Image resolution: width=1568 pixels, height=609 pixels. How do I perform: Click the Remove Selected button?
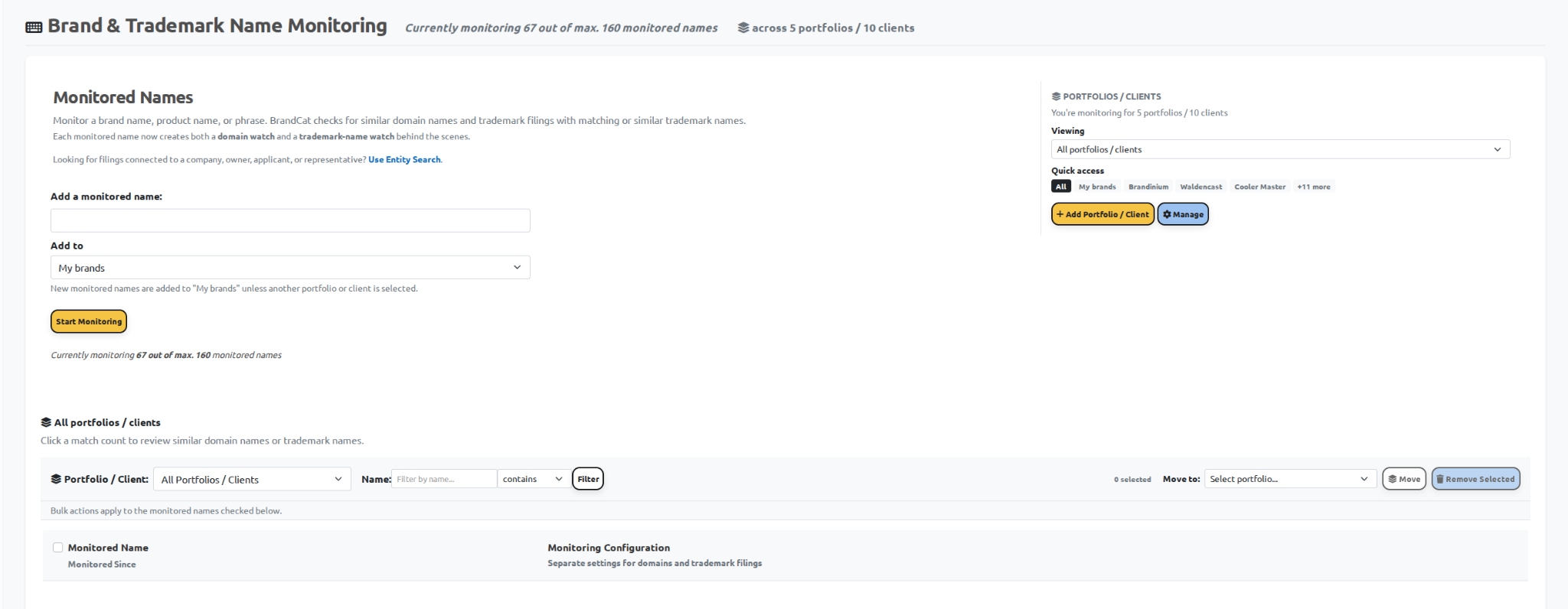pyautogui.click(x=1475, y=479)
